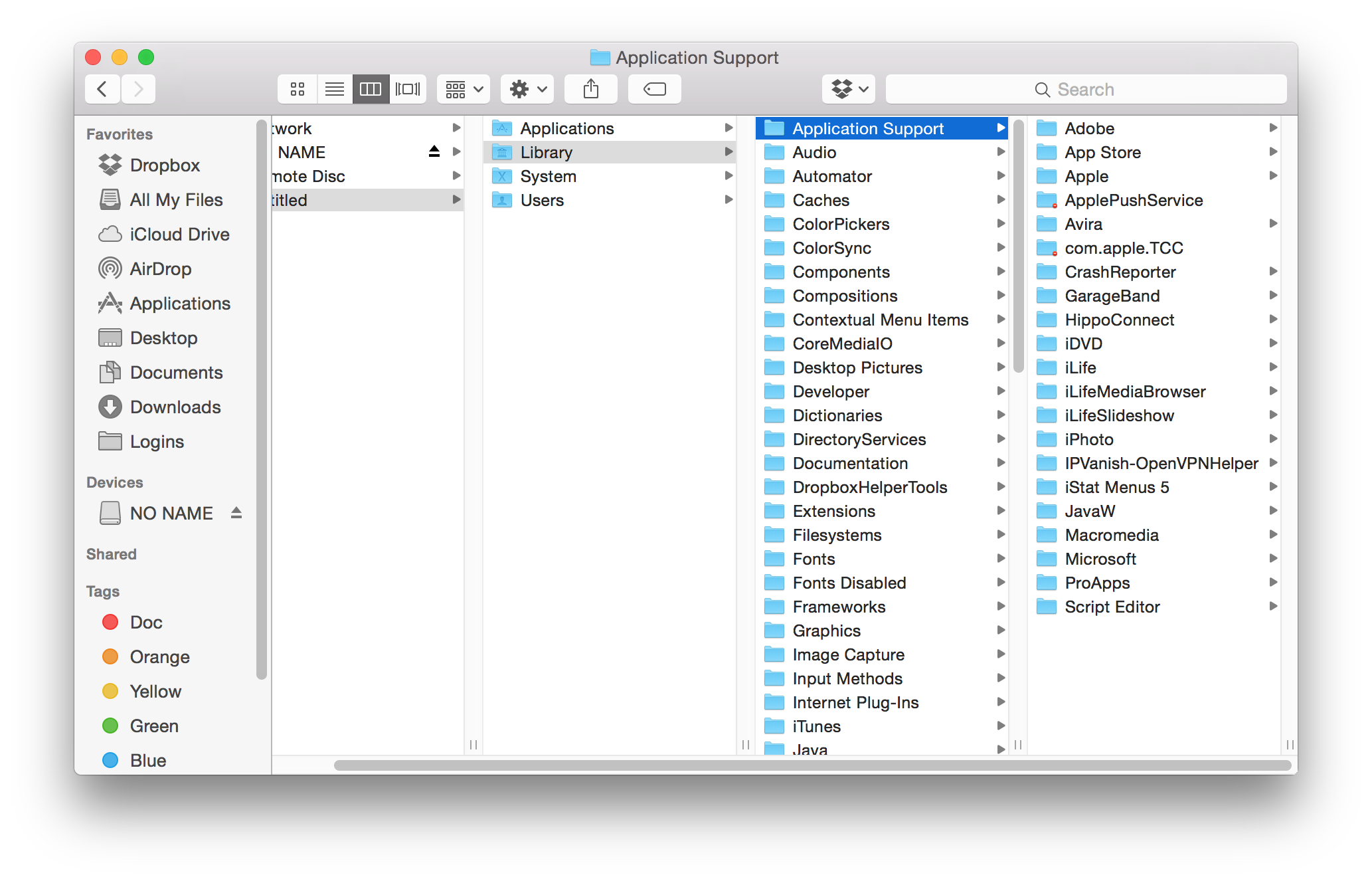Open AirDrop in the sidebar
Screen dimensions: 1372x881
160,269
